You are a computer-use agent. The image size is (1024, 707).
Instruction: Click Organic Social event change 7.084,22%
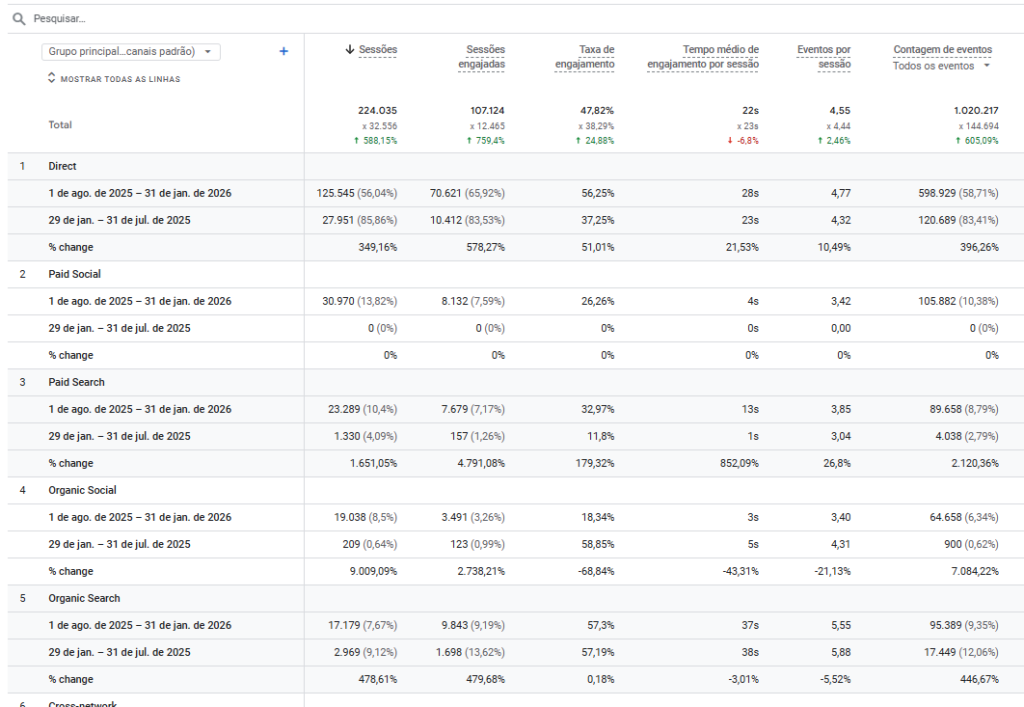click(x=974, y=571)
